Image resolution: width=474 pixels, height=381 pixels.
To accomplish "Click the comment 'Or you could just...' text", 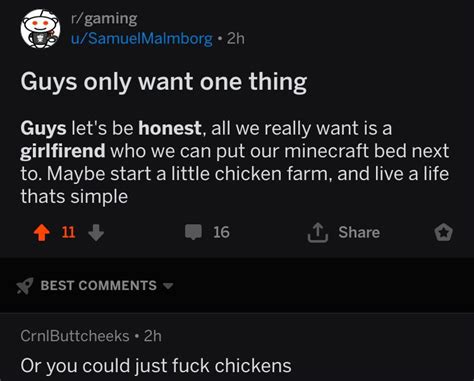I will click(x=156, y=366).
